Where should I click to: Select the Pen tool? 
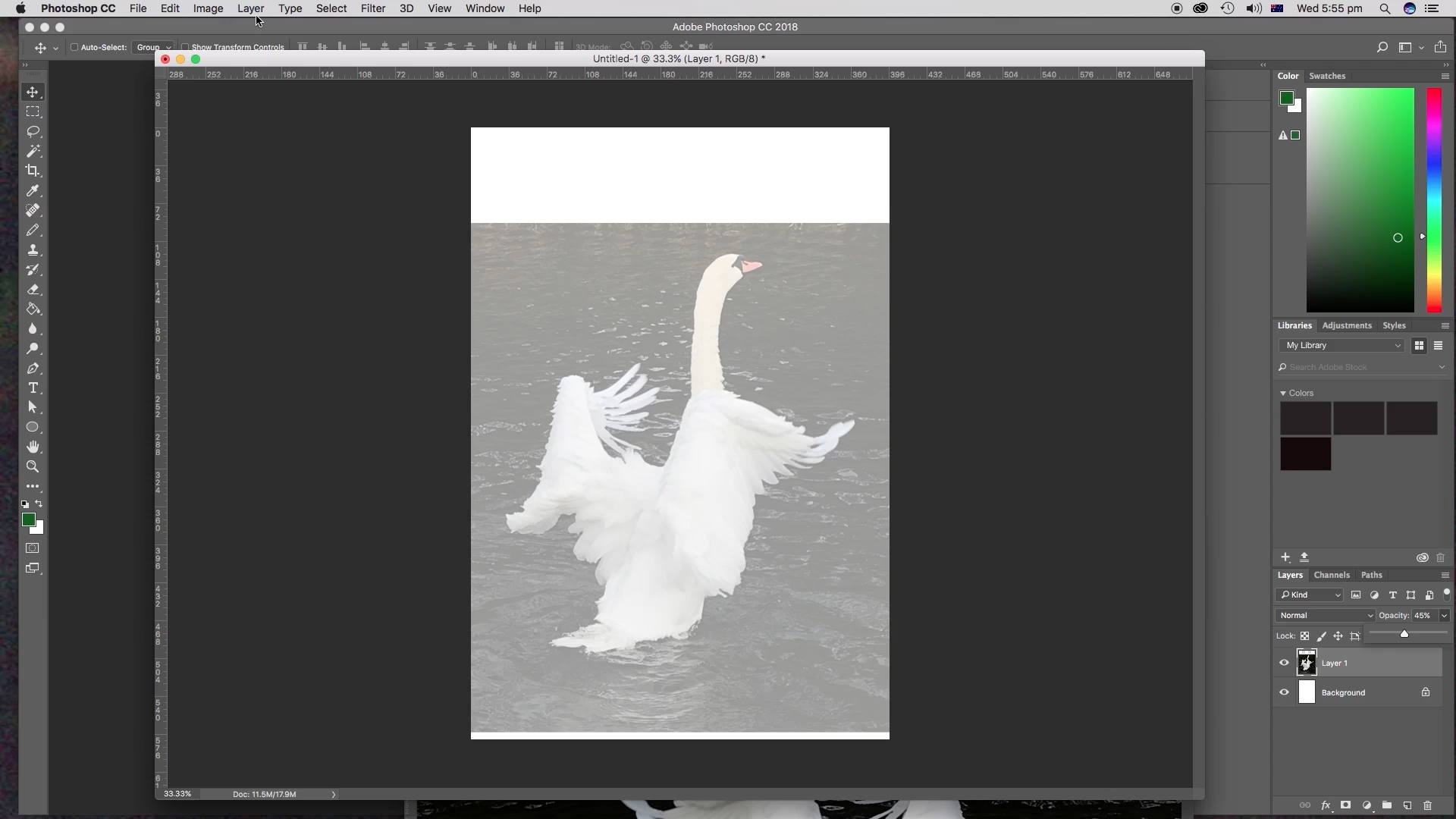pos(33,368)
